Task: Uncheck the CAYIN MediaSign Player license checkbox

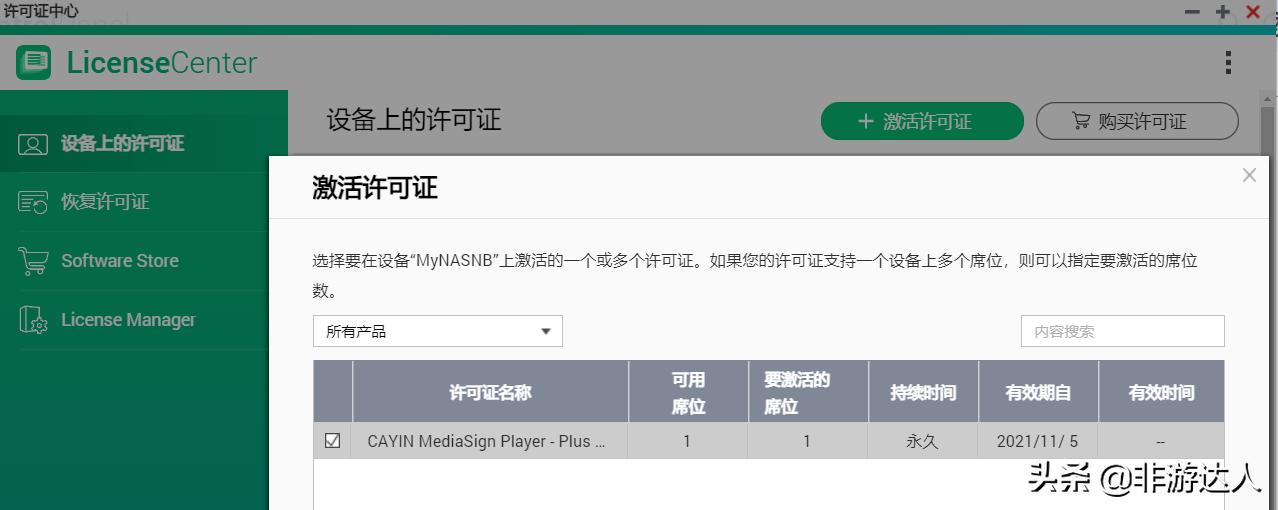Action: [333, 440]
